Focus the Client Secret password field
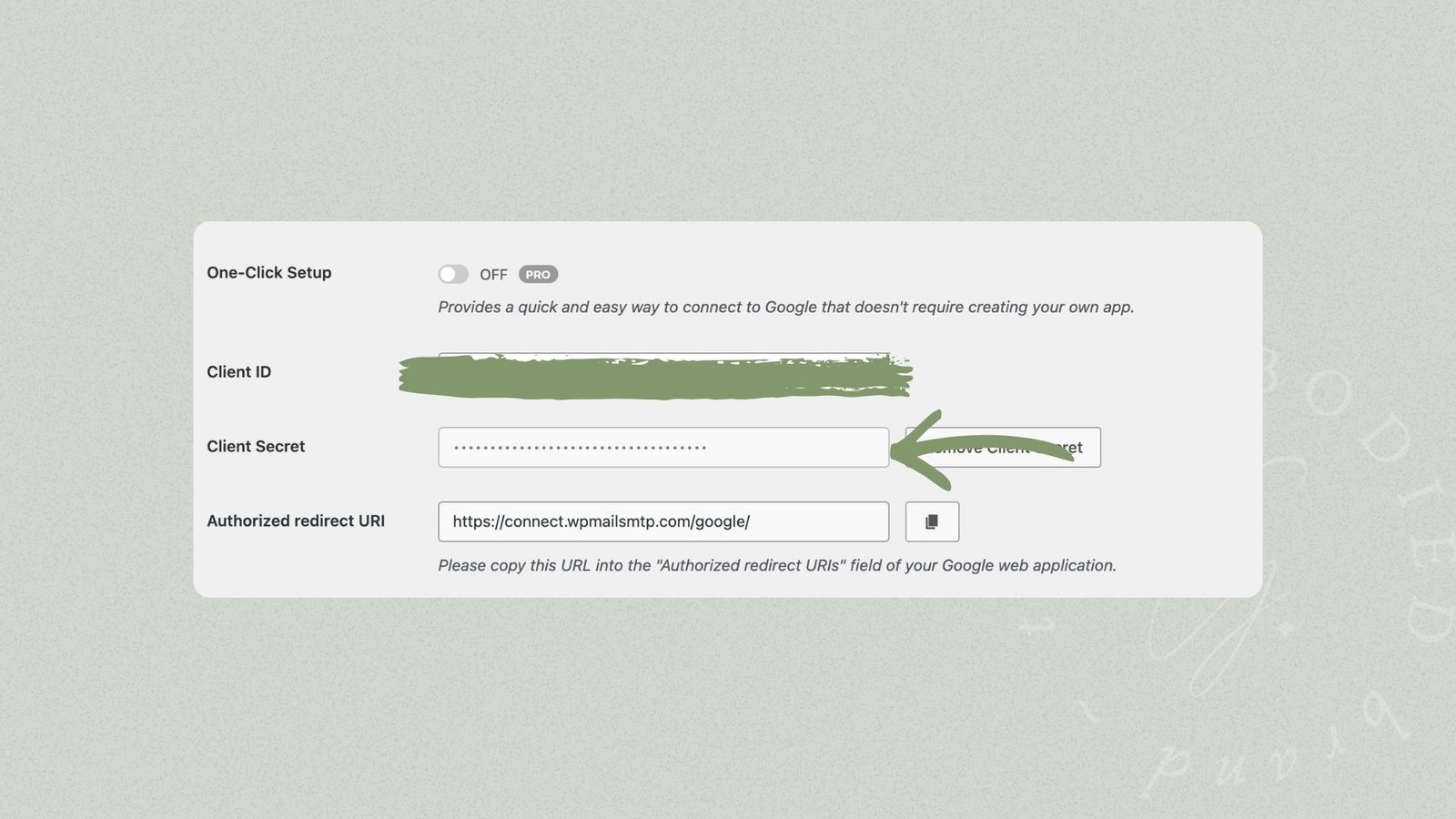Image resolution: width=1456 pixels, height=819 pixels. [663, 447]
